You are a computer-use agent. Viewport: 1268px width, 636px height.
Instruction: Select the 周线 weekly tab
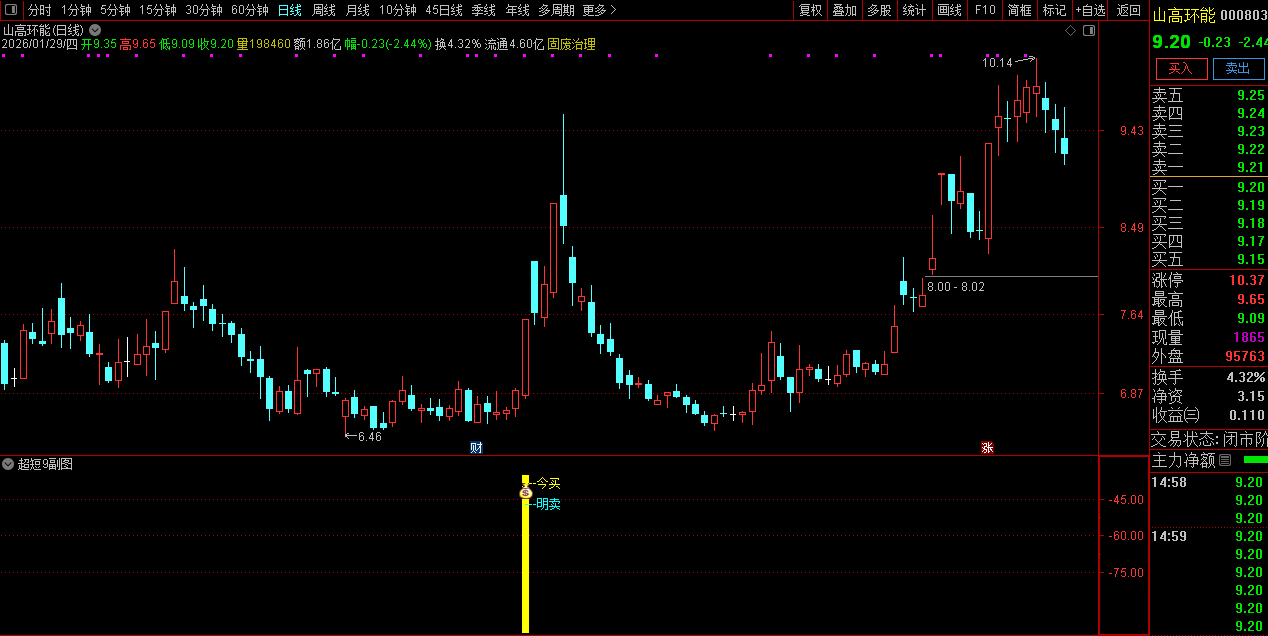tap(323, 10)
